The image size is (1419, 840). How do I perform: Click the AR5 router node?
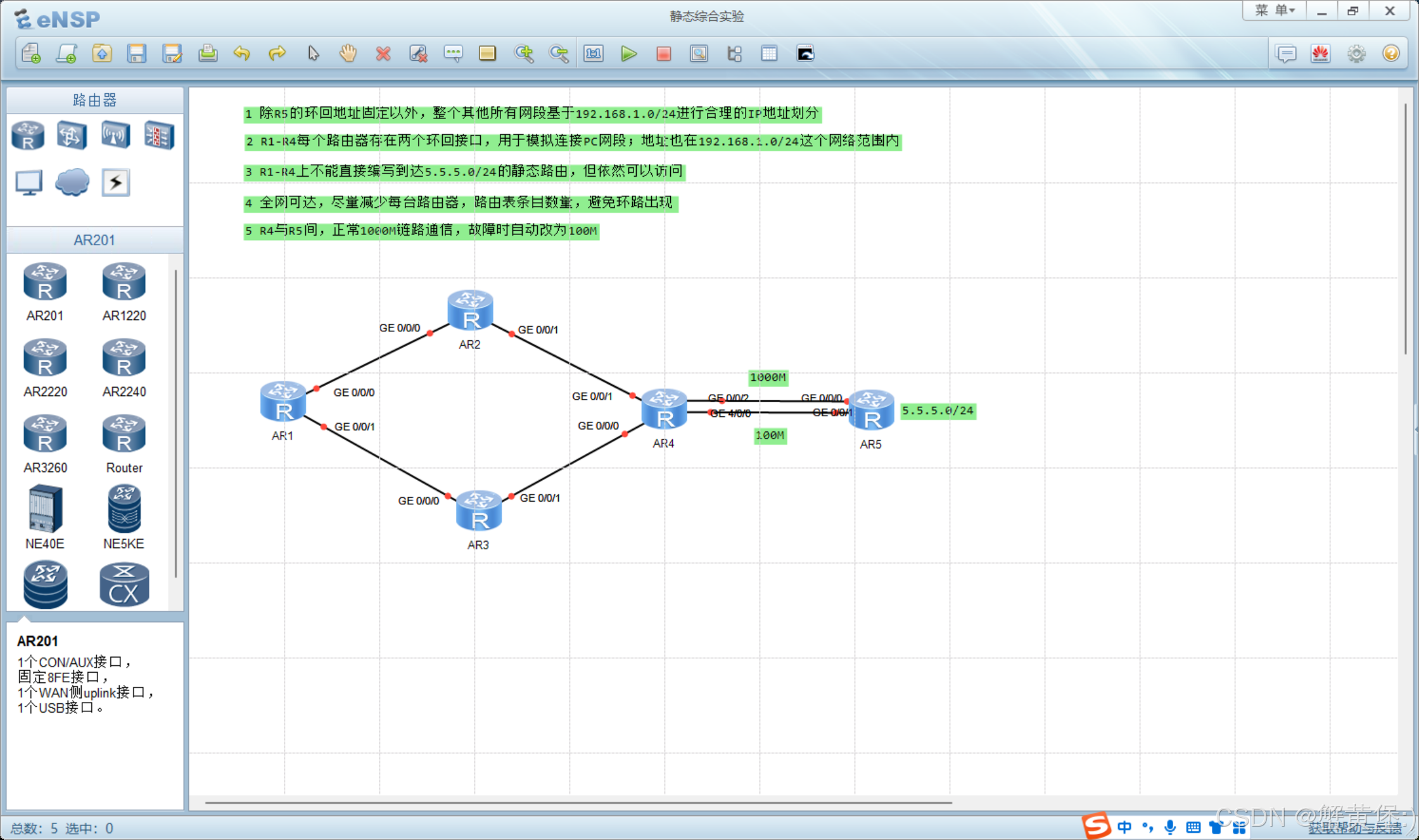click(x=871, y=410)
